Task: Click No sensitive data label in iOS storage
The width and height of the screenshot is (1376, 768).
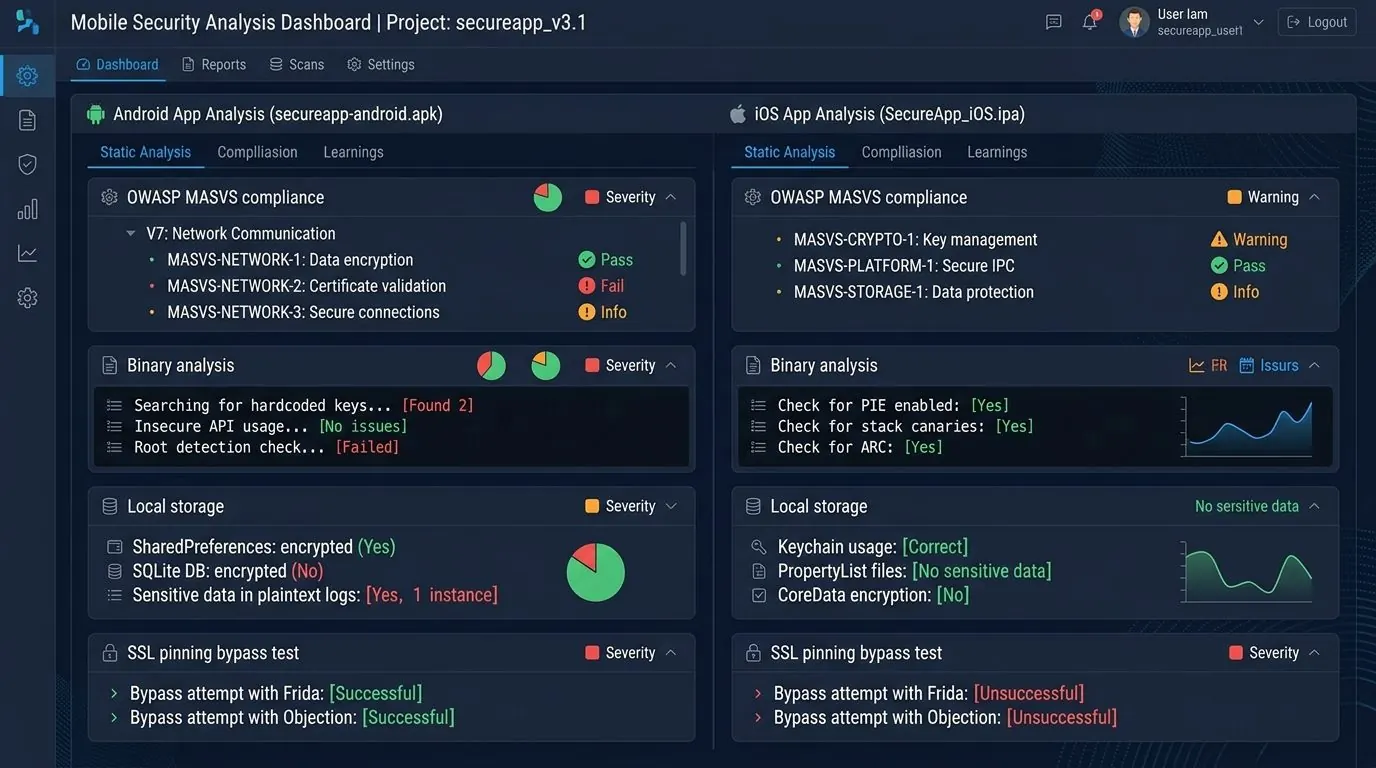Action: 1247,506
